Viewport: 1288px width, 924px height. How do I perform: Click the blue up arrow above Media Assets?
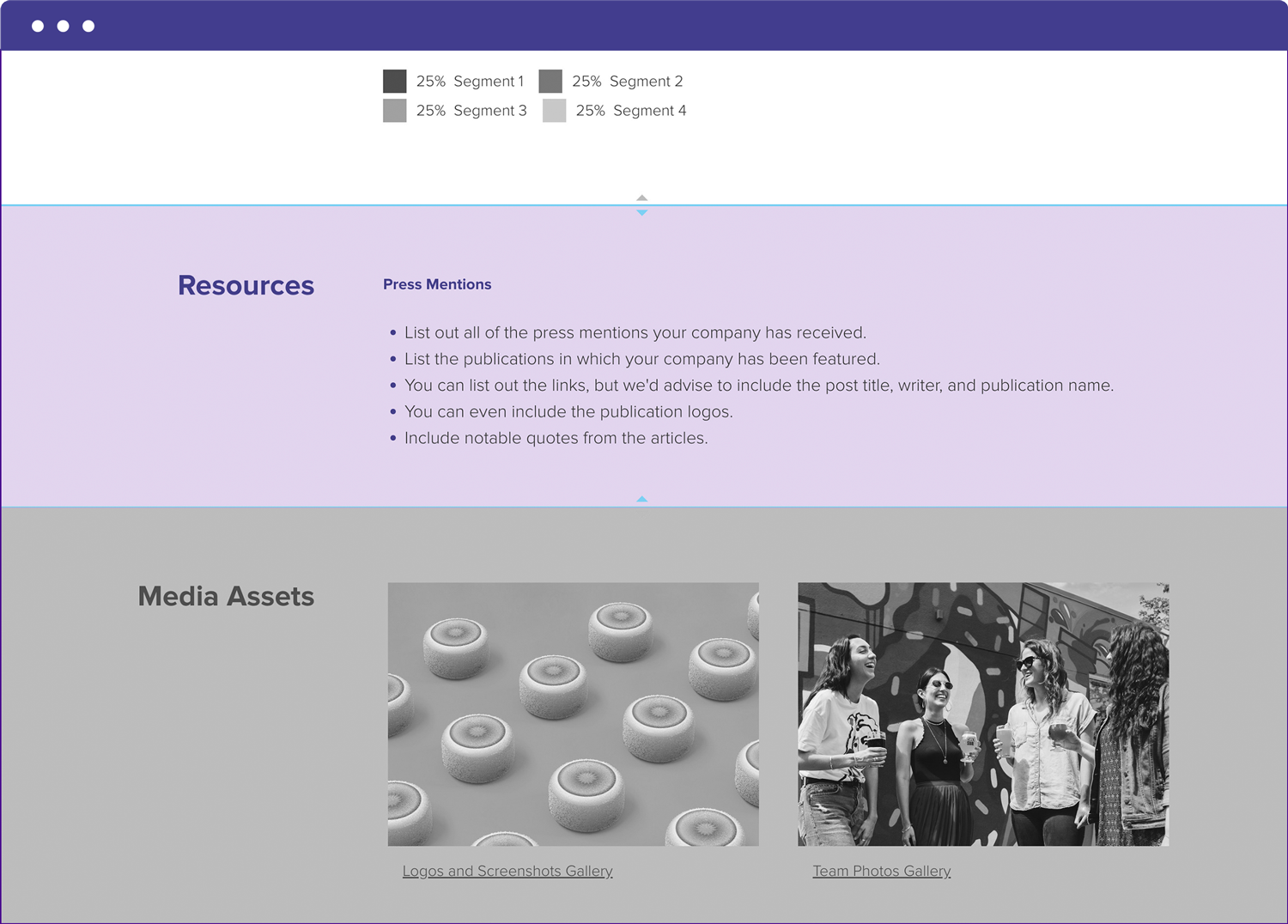click(x=641, y=499)
